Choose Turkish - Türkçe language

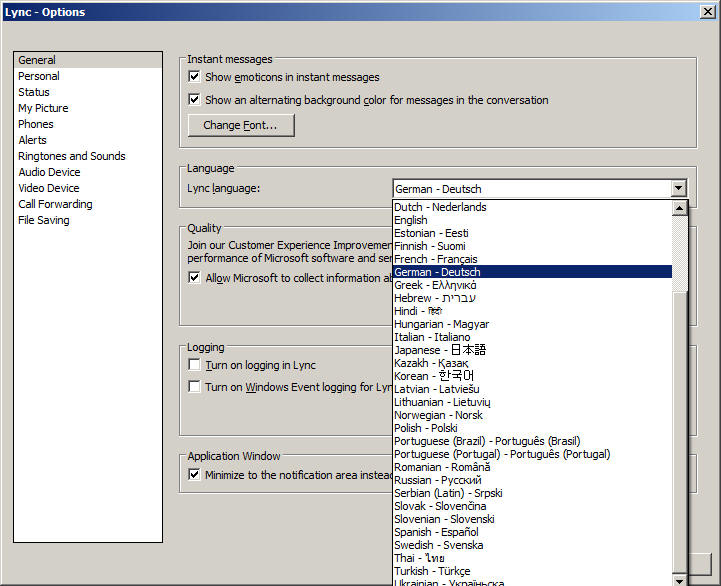532,571
